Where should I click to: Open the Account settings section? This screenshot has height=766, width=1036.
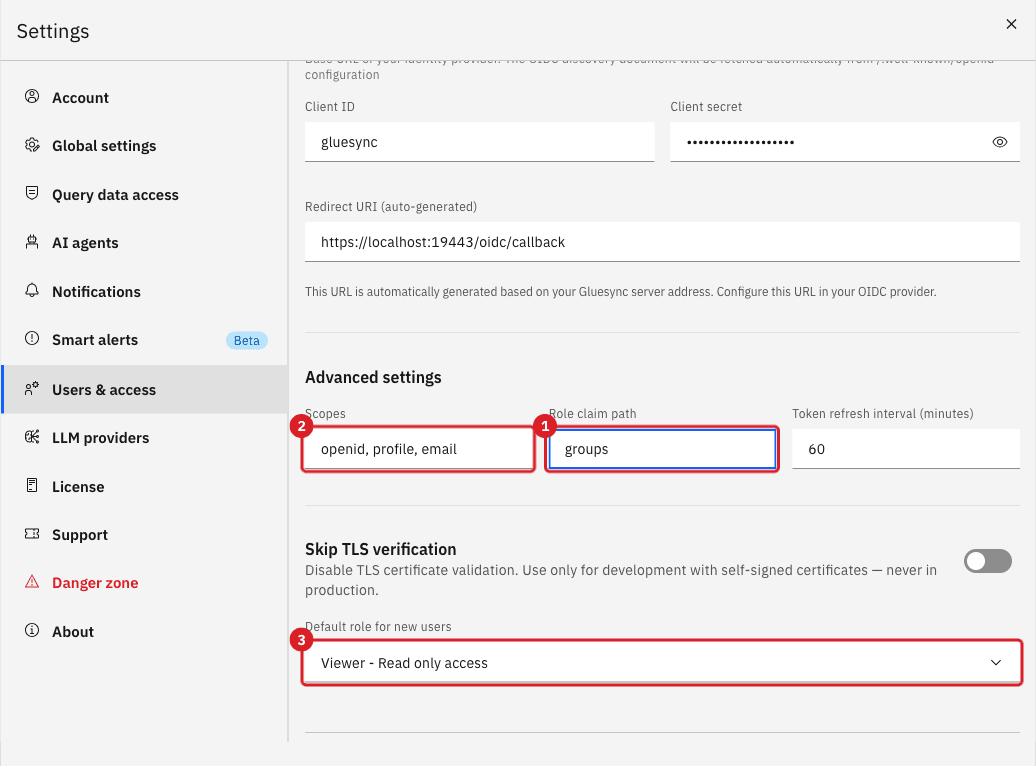click(x=145, y=97)
